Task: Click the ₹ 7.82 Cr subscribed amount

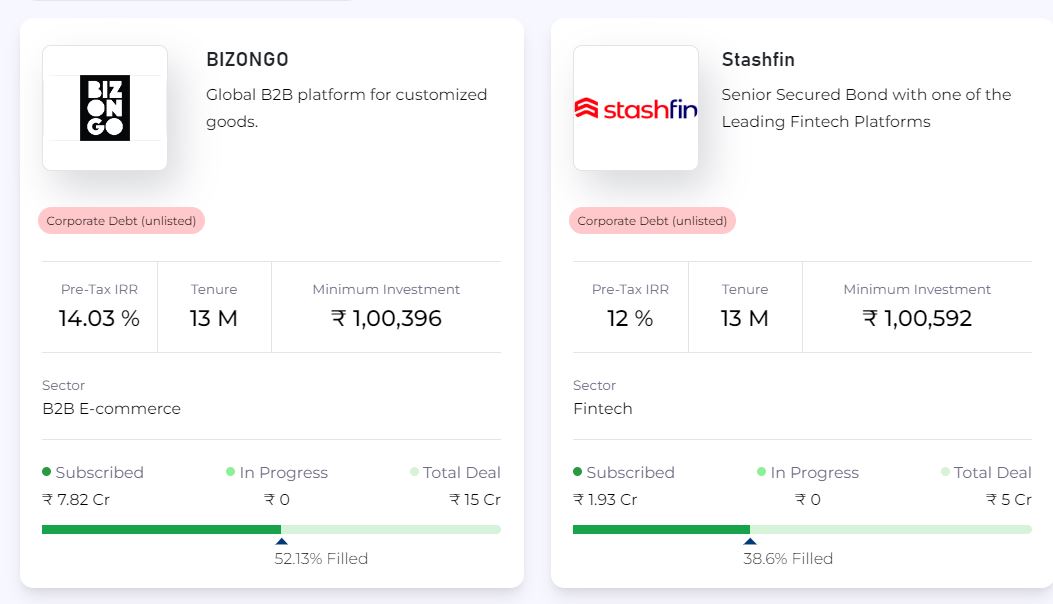Action: (x=76, y=500)
